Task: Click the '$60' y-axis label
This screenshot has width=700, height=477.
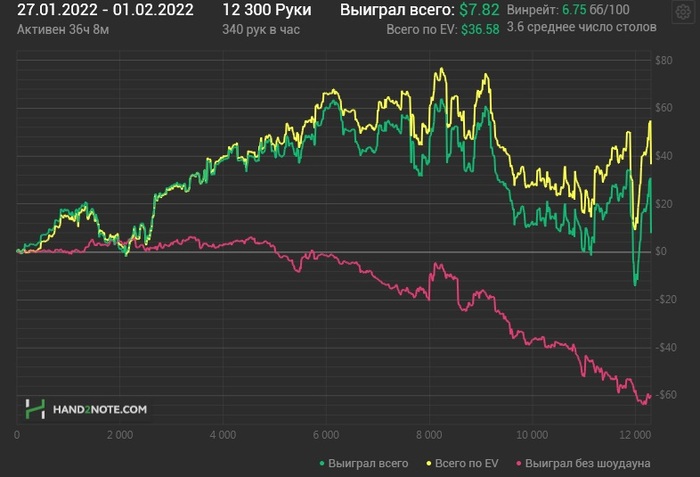Action: [663, 108]
